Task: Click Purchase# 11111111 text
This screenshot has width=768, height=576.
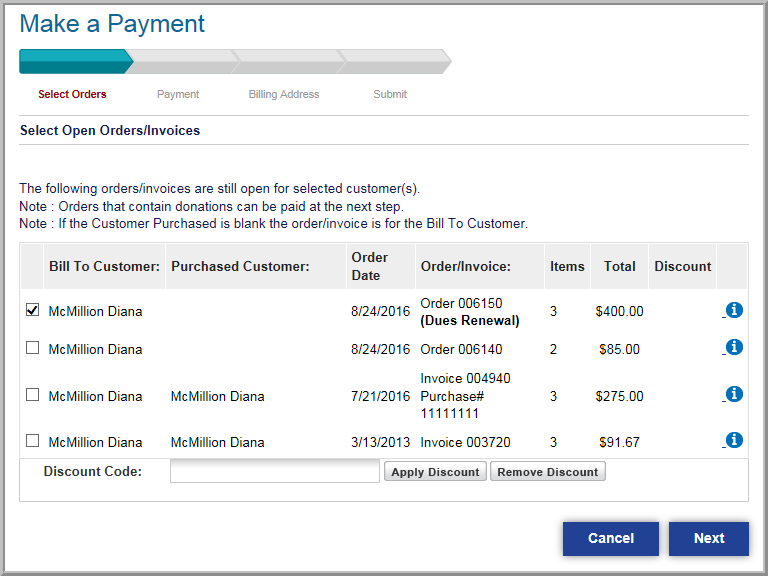Action: pyautogui.click(x=452, y=405)
